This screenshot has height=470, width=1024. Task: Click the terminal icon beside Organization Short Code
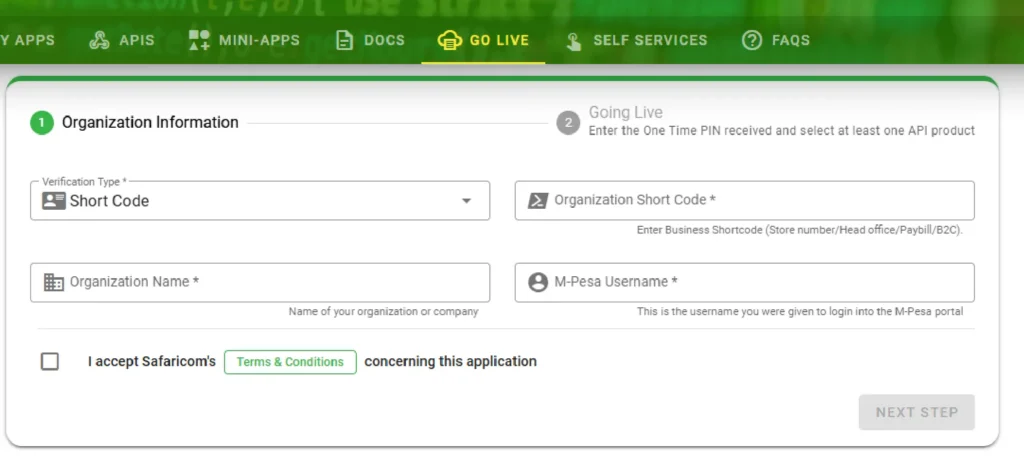tap(538, 200)
